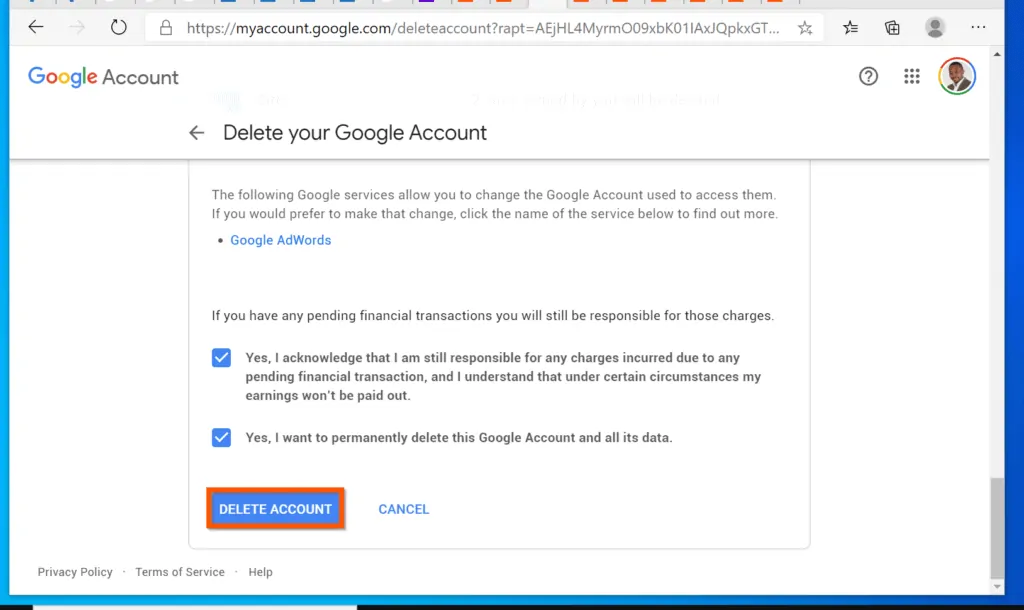Go back using the arrow beside Delete your Google Account
The width and height of the screenshot is (1024, 610).
197,133
